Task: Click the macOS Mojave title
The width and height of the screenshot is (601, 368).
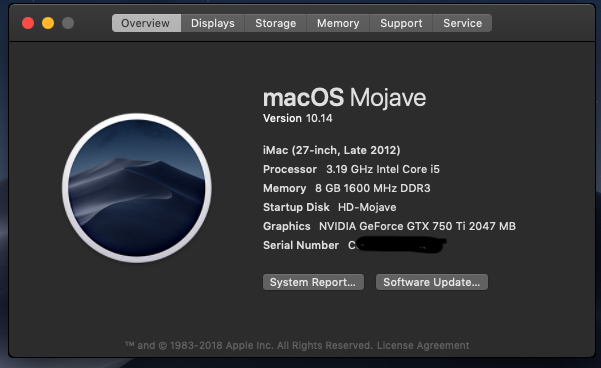Action: (344, 97)
